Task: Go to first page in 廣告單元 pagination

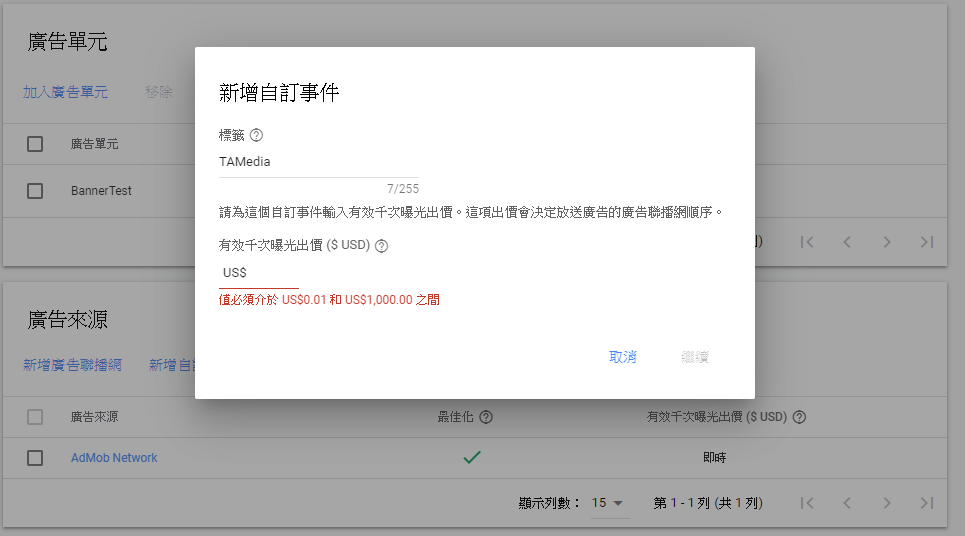Action: pyautogui.click(x=807, y=242)
